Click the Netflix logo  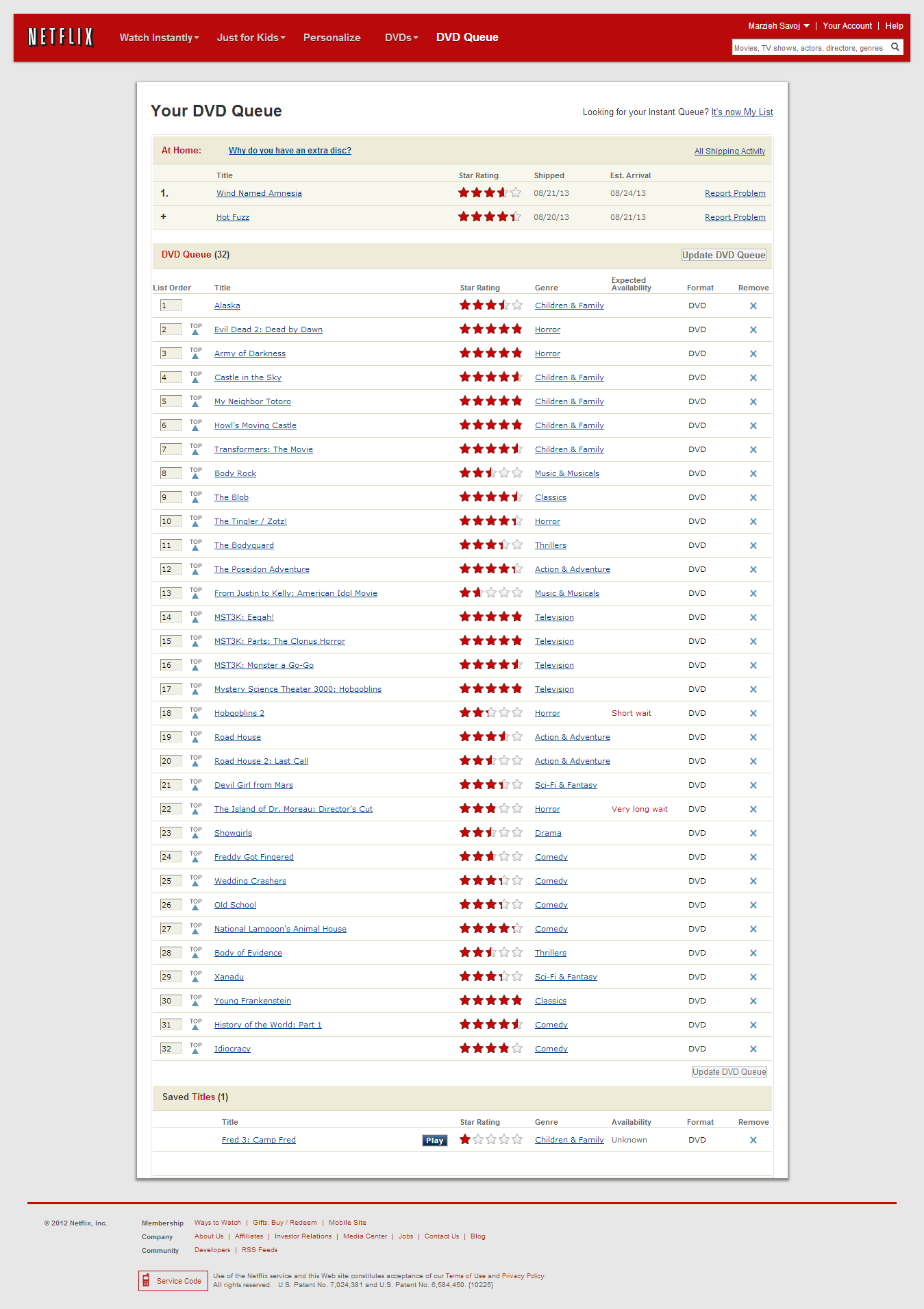60,37
